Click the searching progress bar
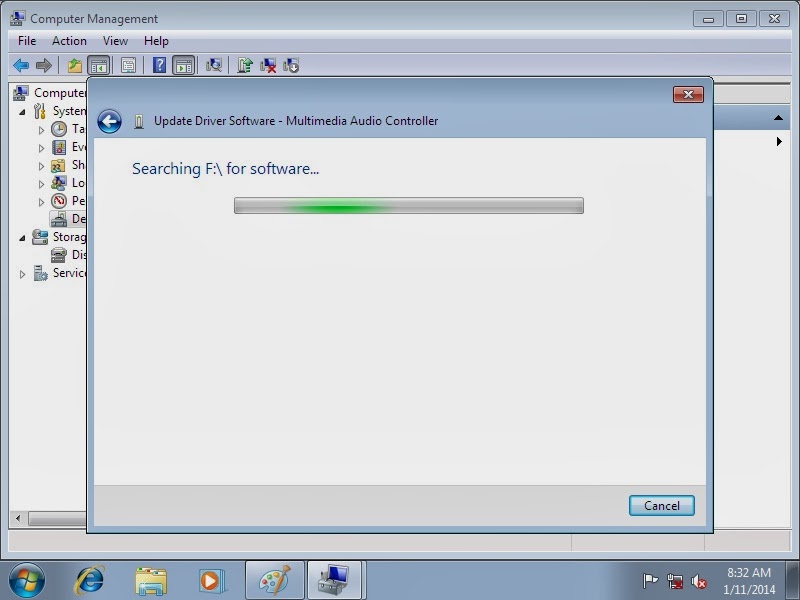The image size is (800, 600). [409, 206]
